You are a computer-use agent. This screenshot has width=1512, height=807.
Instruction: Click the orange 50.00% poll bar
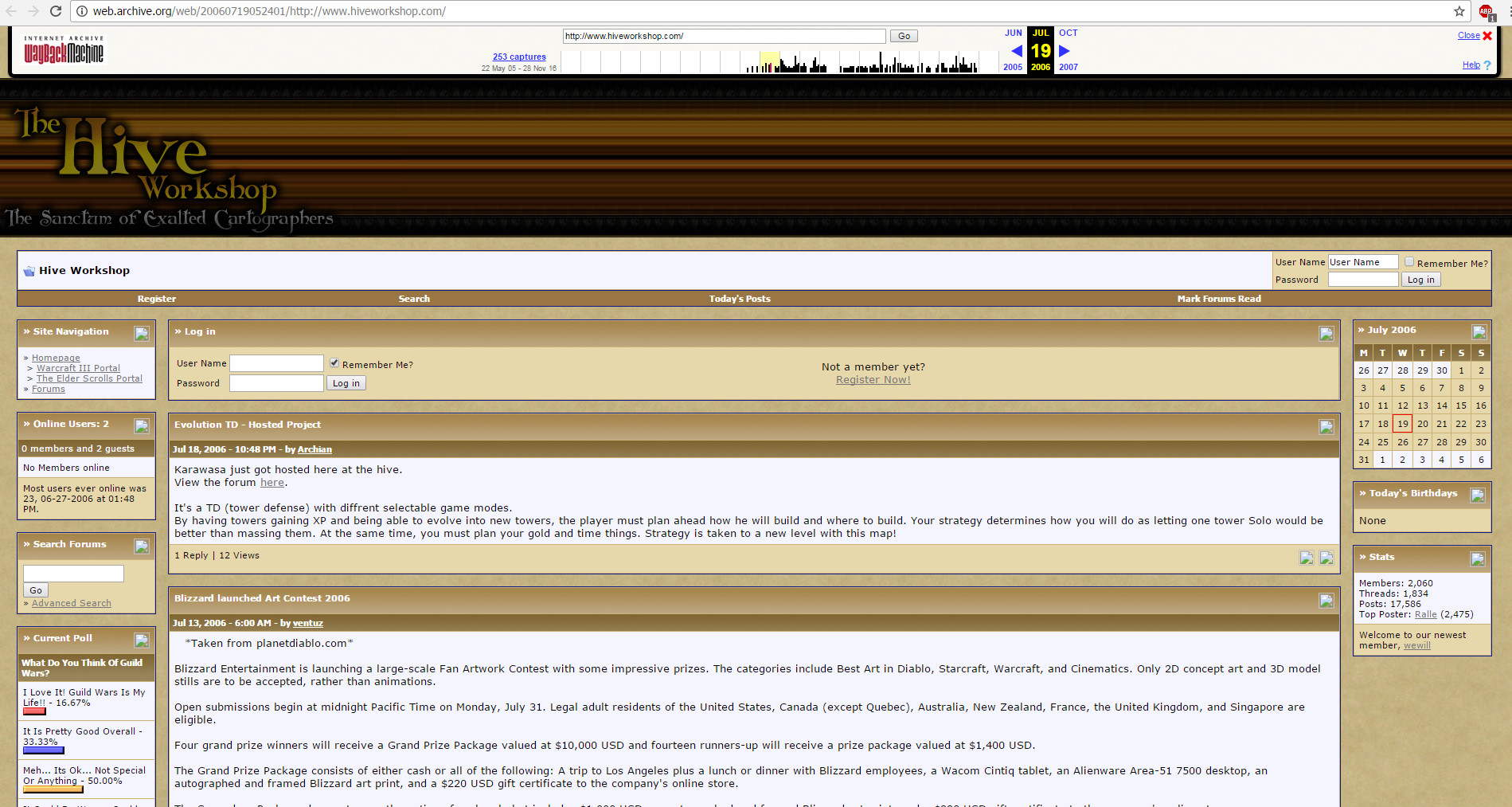coord(53,789)
